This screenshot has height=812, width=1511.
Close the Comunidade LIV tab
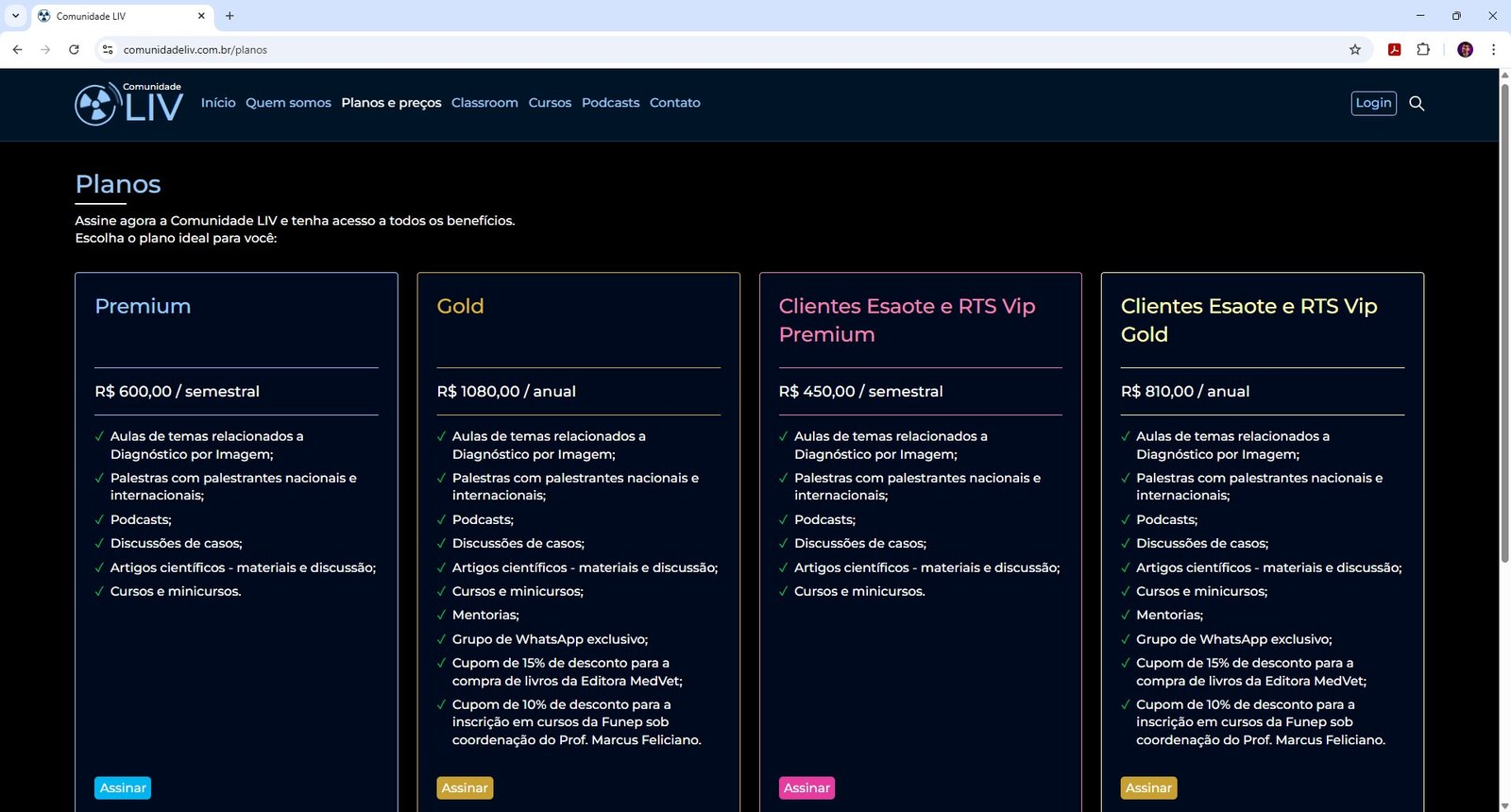click(201, 16)
